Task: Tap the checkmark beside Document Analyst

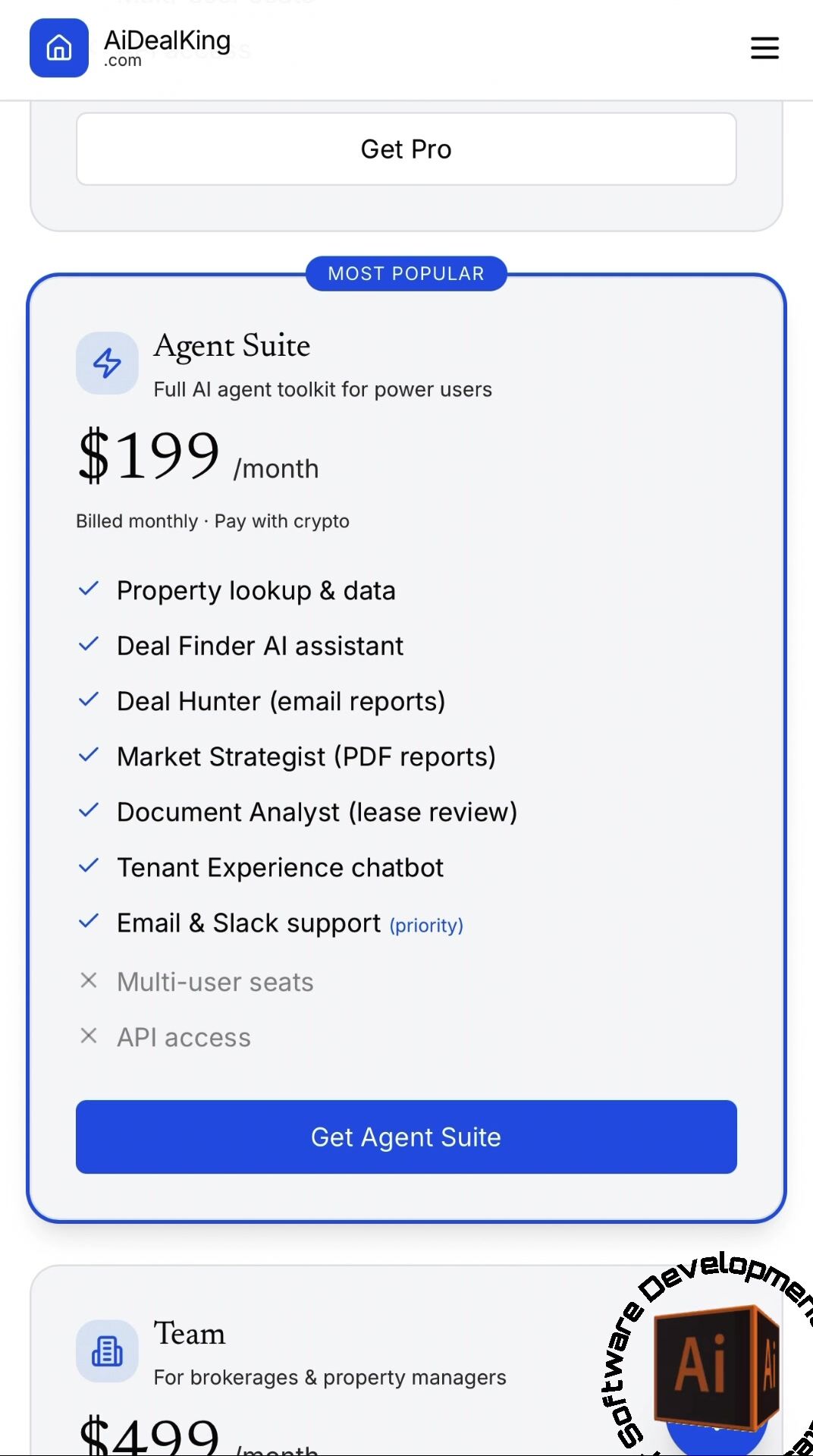Action: click(89, 810)
